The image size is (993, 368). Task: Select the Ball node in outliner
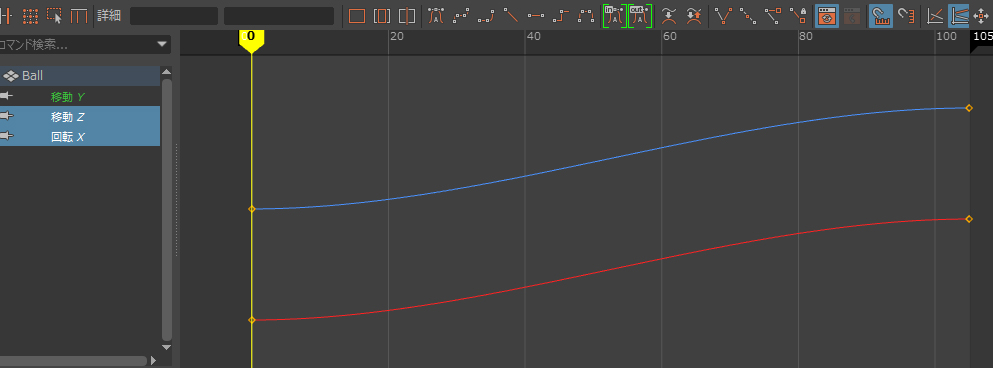(x=80, y=76)
